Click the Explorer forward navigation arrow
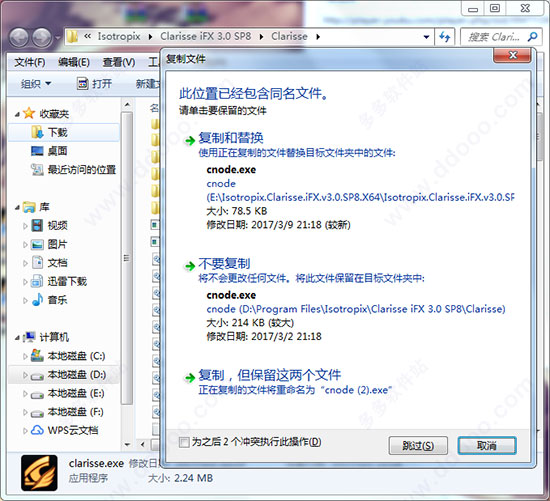The height and width of the screenshot is (501, 550). coord(42,37)
